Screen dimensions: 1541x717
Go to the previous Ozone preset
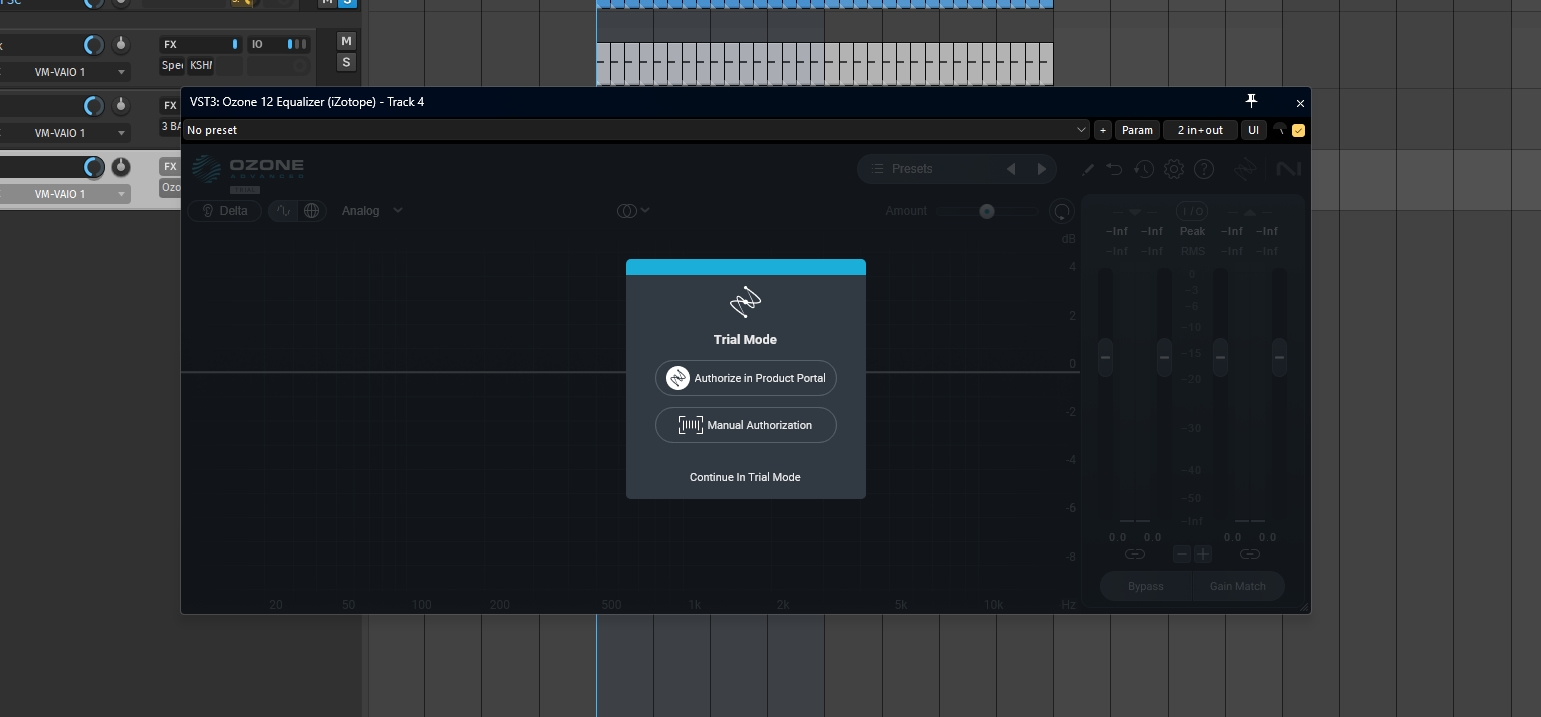click(1011, 169)
